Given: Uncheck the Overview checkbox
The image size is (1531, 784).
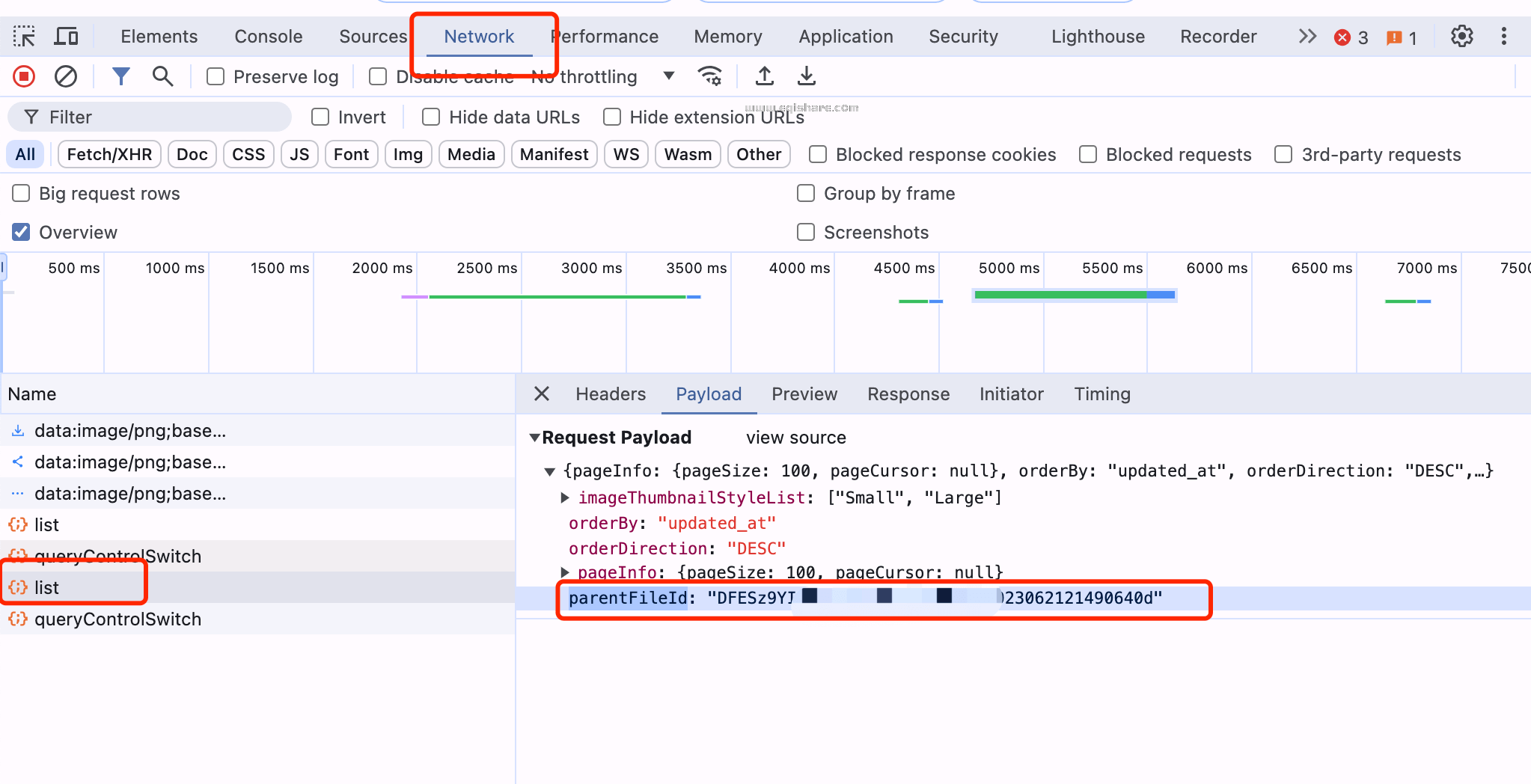Looking at the screenshot, I should (x=22, y=233).
